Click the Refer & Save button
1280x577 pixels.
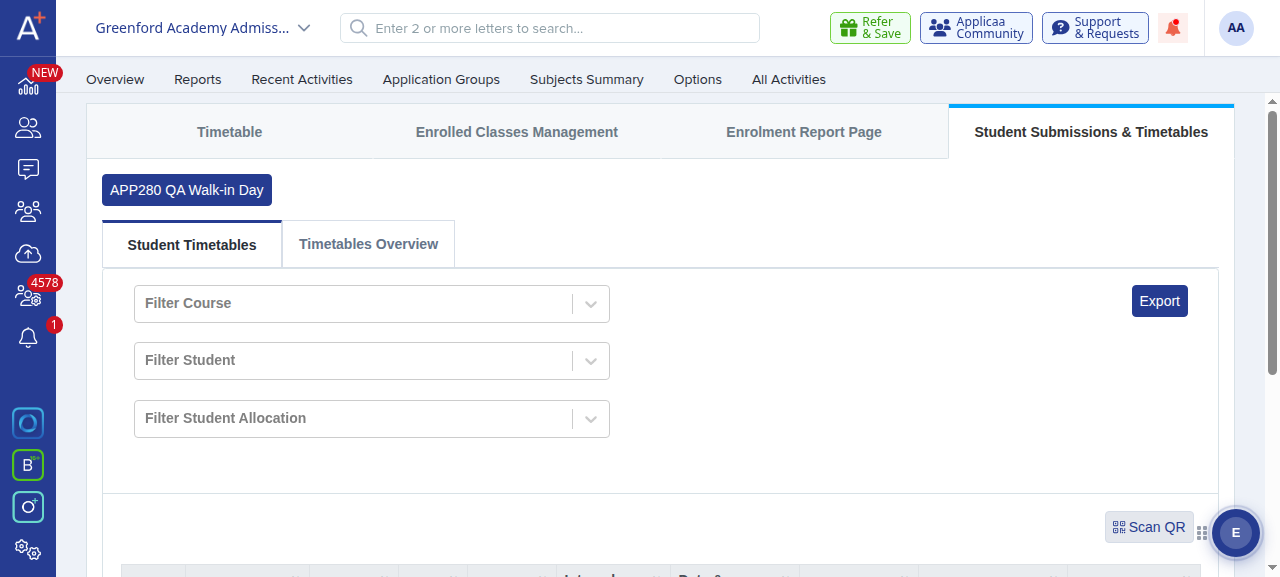click(x=870, y=28)
